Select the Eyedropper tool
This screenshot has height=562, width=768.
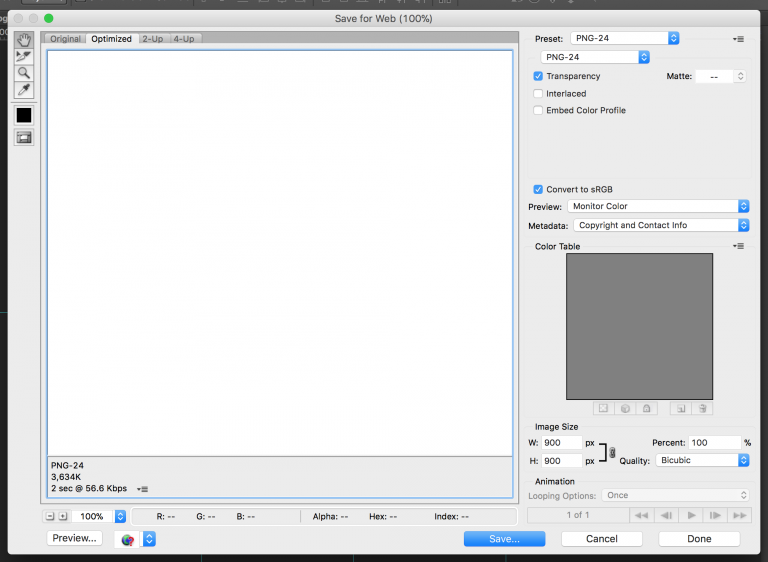(24, 90)
